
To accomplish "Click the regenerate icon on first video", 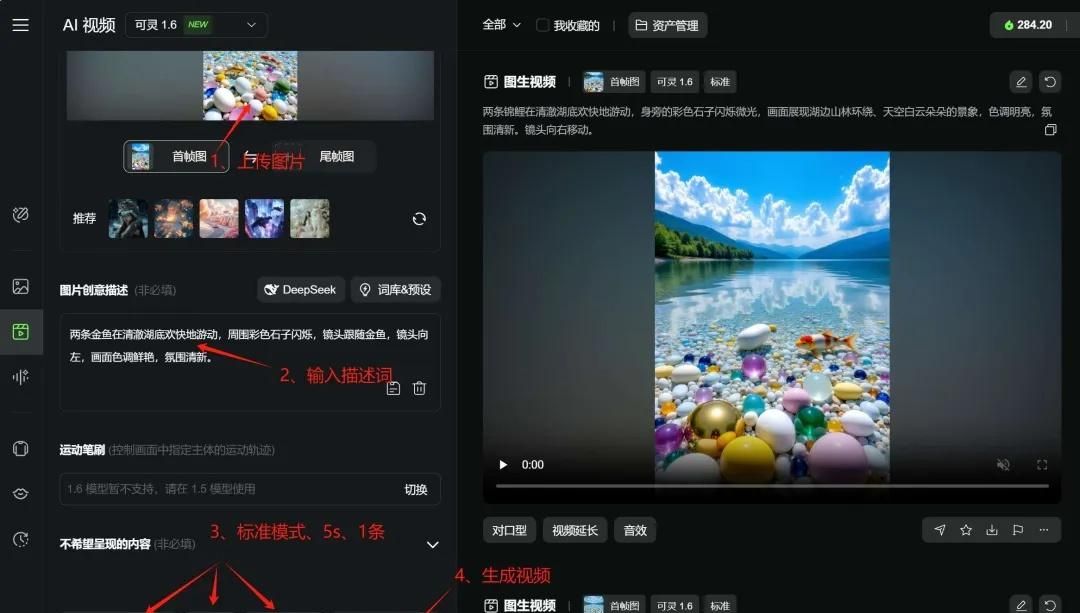I will pyautogui.click(x=1049, y=82).
